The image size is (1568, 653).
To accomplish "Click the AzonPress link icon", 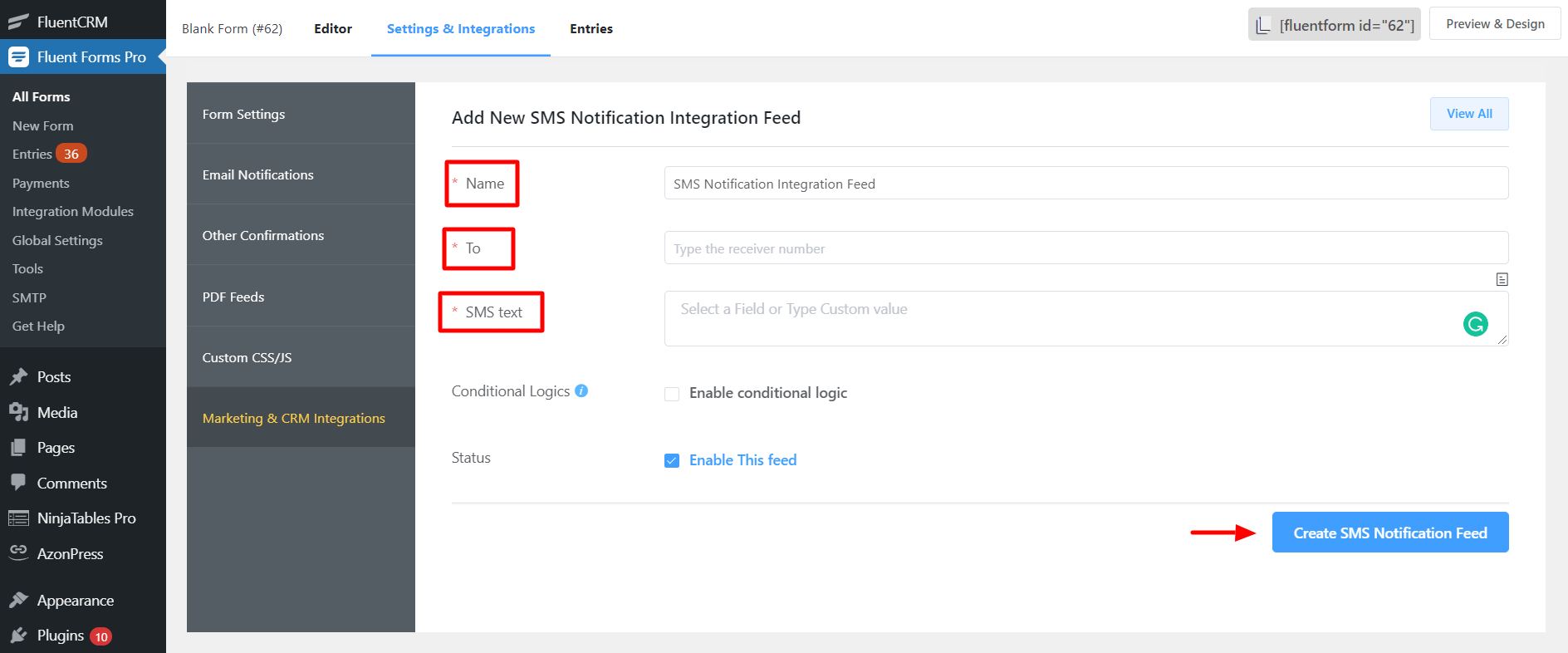I will click(18, 552).
